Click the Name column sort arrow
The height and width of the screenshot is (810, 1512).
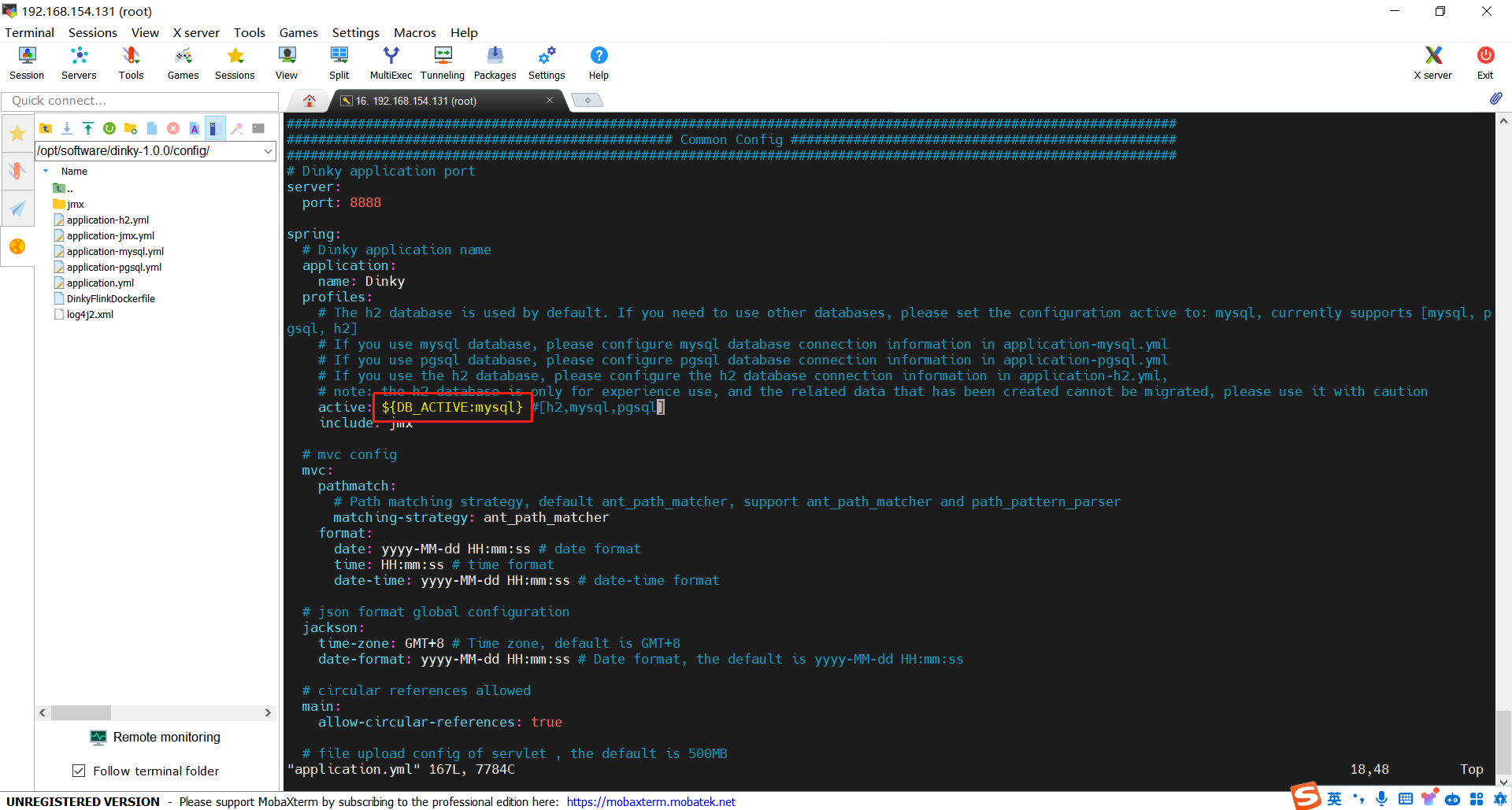[x=46, y=171]
